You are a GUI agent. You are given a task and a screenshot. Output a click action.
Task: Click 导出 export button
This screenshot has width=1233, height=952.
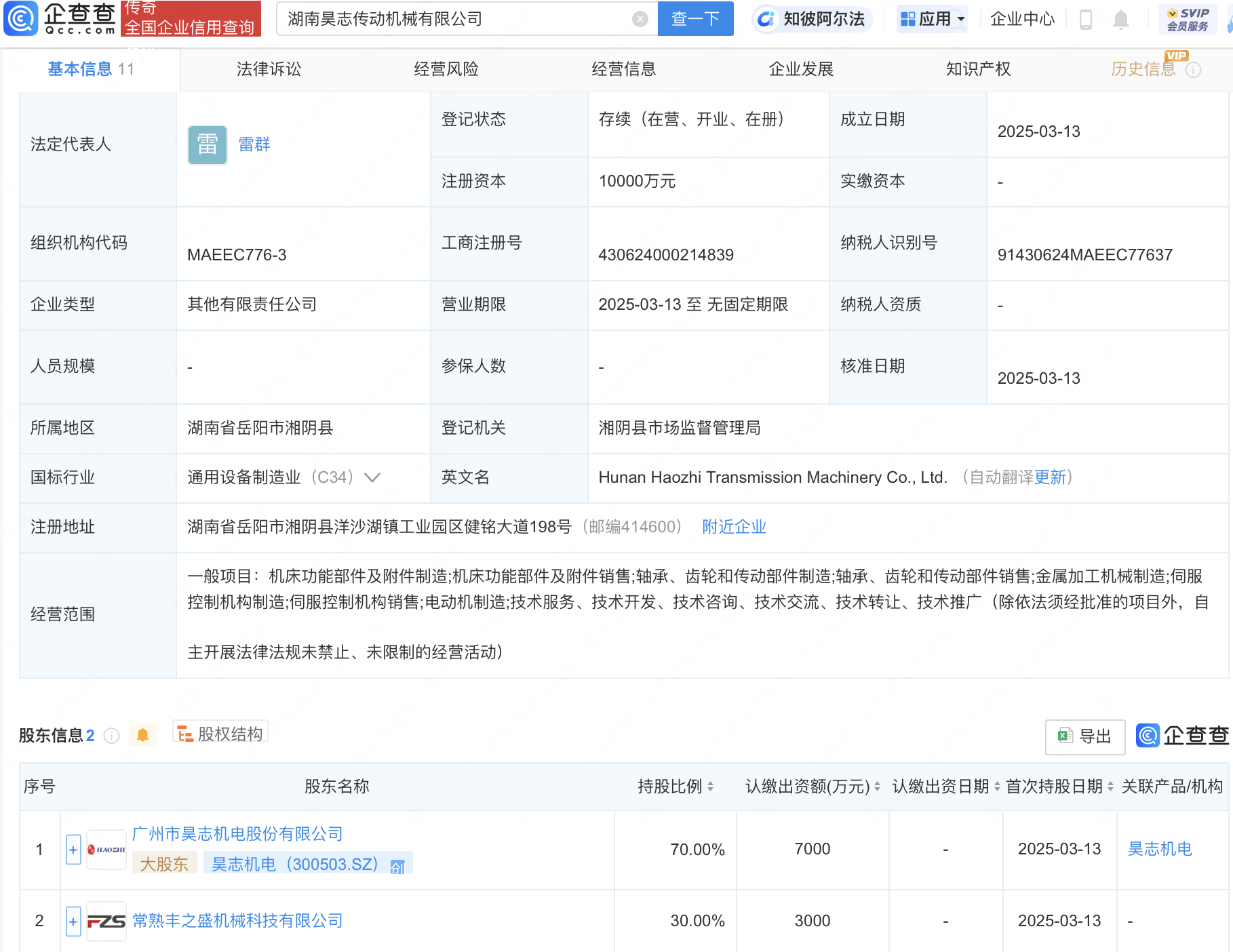point(1085,736)
